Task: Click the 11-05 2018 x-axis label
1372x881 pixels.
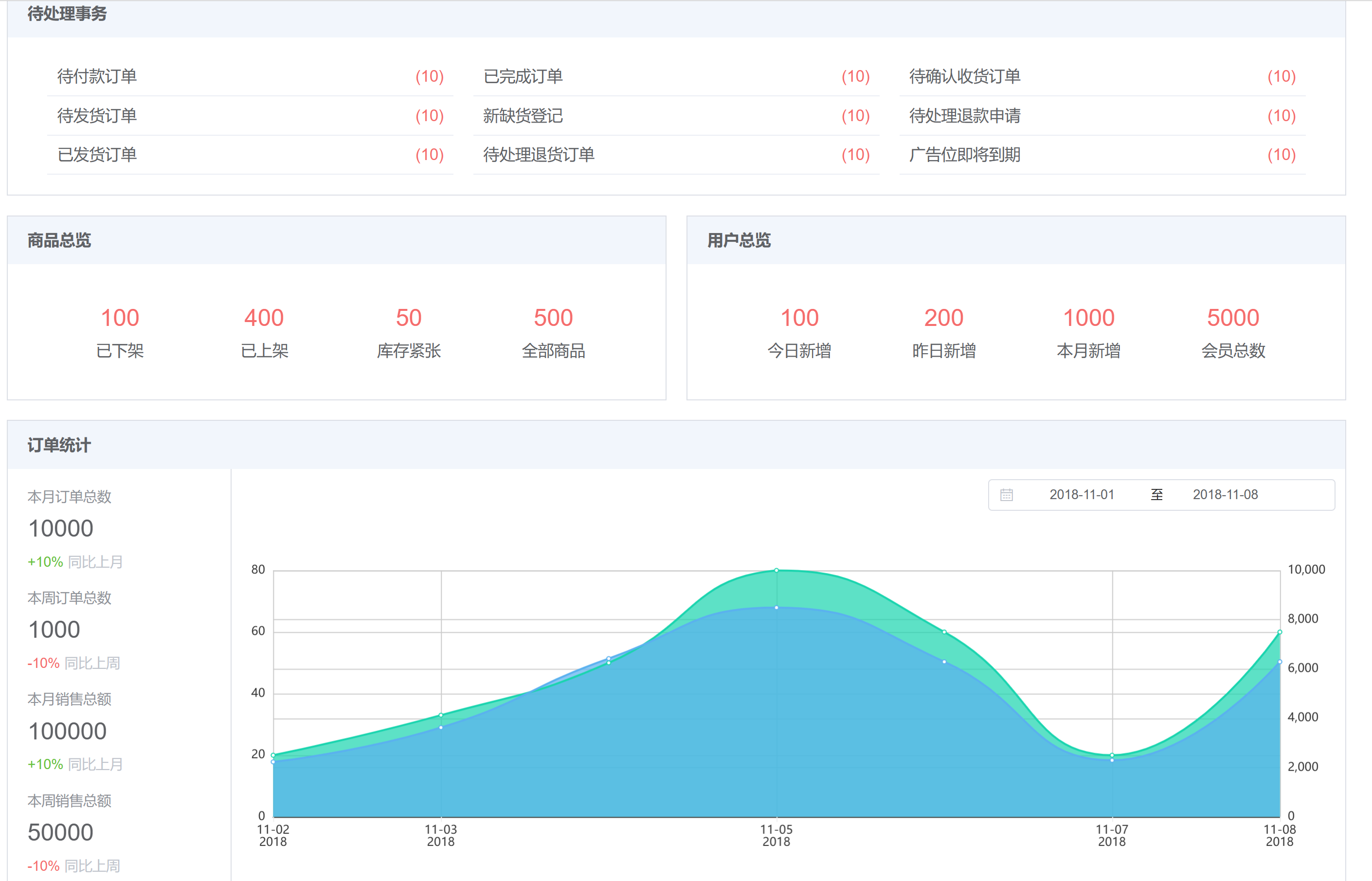Action: [x=776, y=836]
